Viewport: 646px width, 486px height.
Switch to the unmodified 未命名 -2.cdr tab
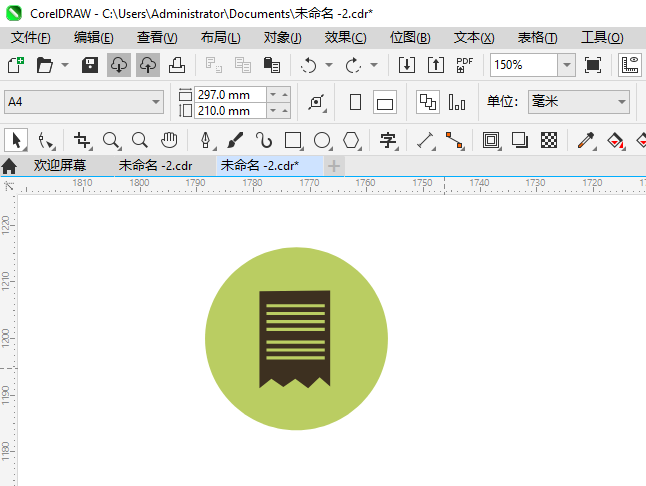point(155,166)
